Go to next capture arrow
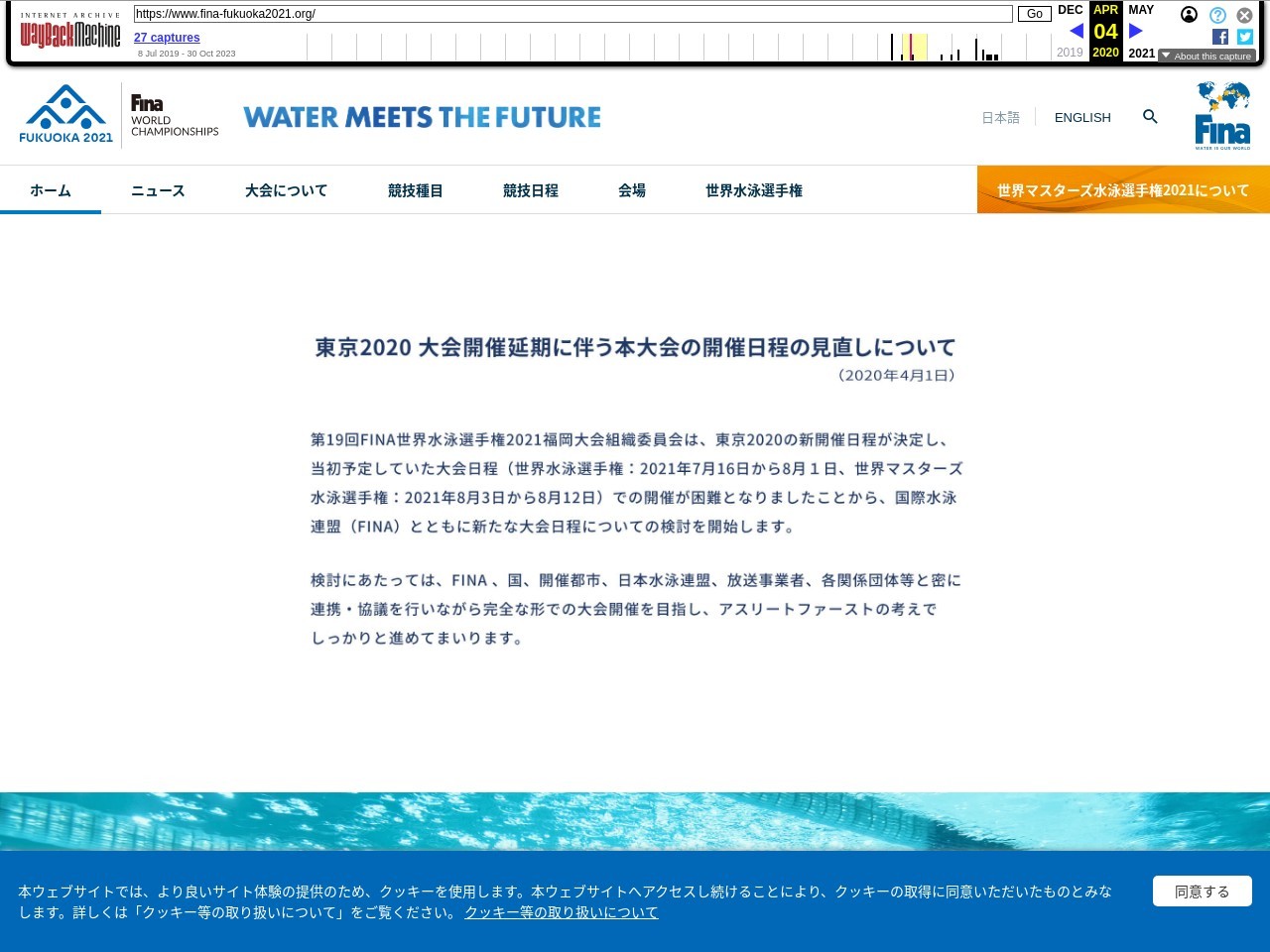Screen dimensions: 1270x952 click(1136, 31)
